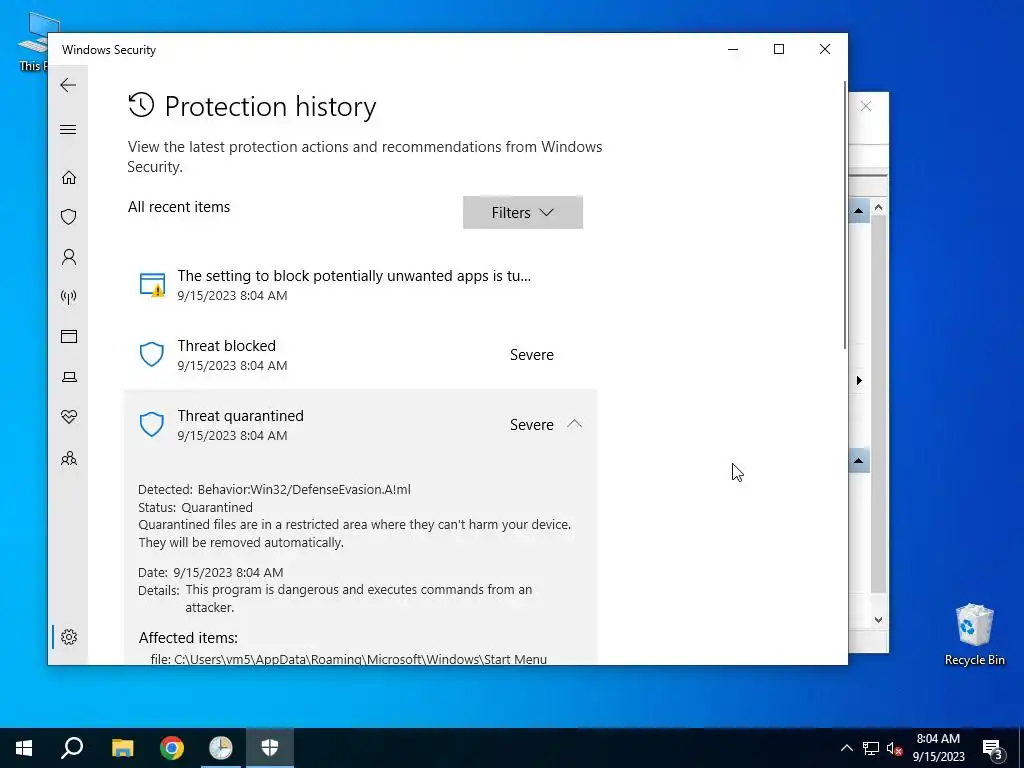Viewport: 1024px width, 768px height.
Task: Select the Behavior:Win32/DefenseEvasion.A!ml detection text
Action: (x=304, y=489)
